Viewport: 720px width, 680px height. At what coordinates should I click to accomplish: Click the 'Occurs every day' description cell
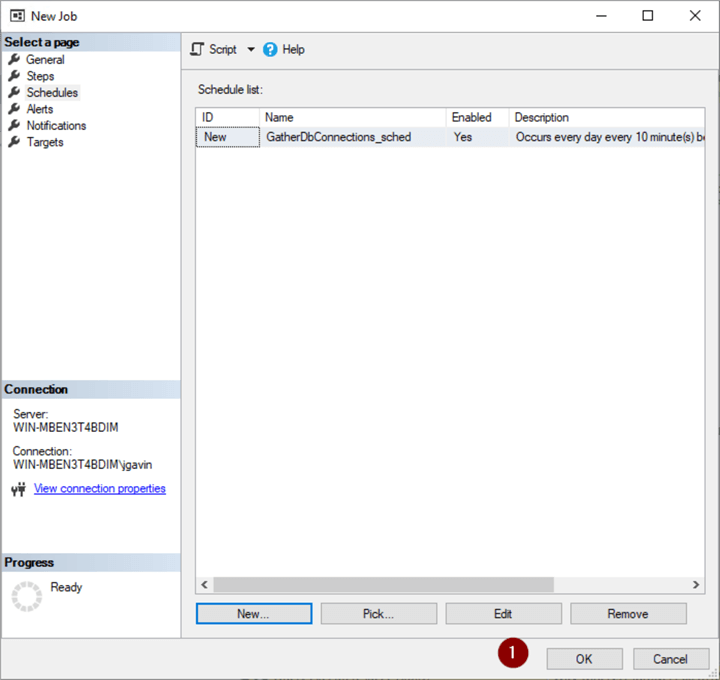[607, 137]
